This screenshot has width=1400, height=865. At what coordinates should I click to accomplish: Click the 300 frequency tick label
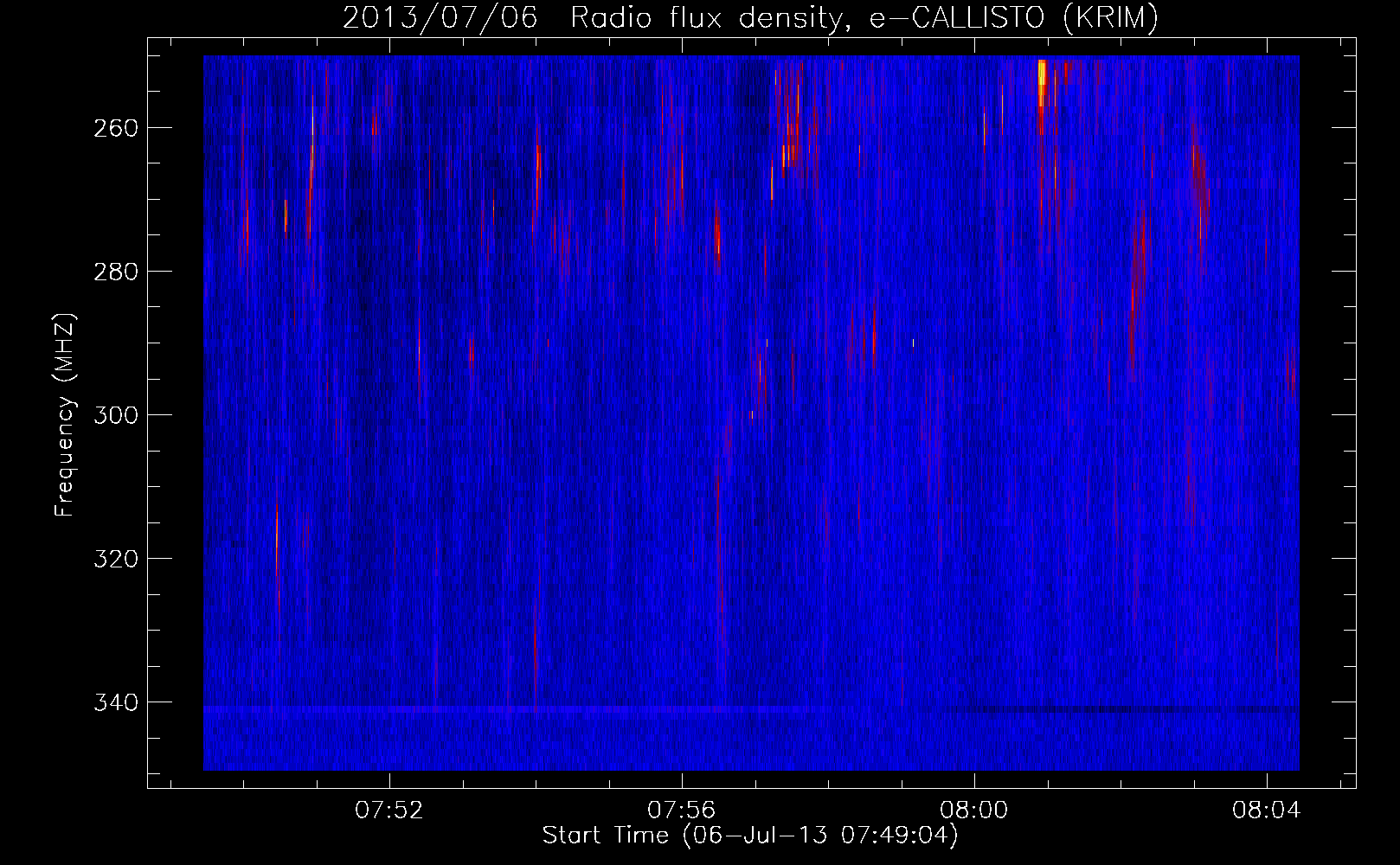click(x=115, y=415)
